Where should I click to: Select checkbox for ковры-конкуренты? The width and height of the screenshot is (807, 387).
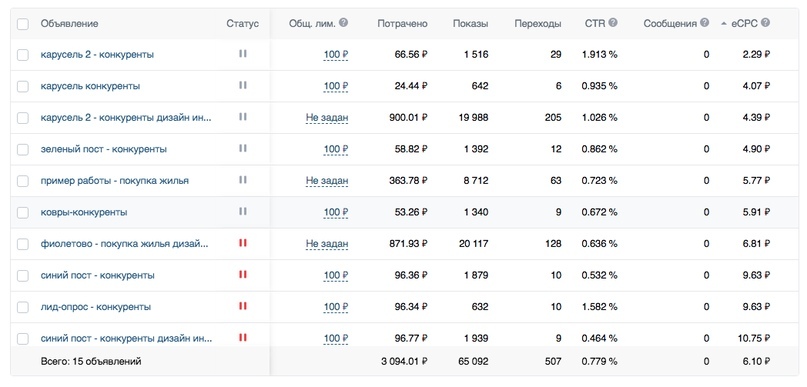(x=23, y=213)
